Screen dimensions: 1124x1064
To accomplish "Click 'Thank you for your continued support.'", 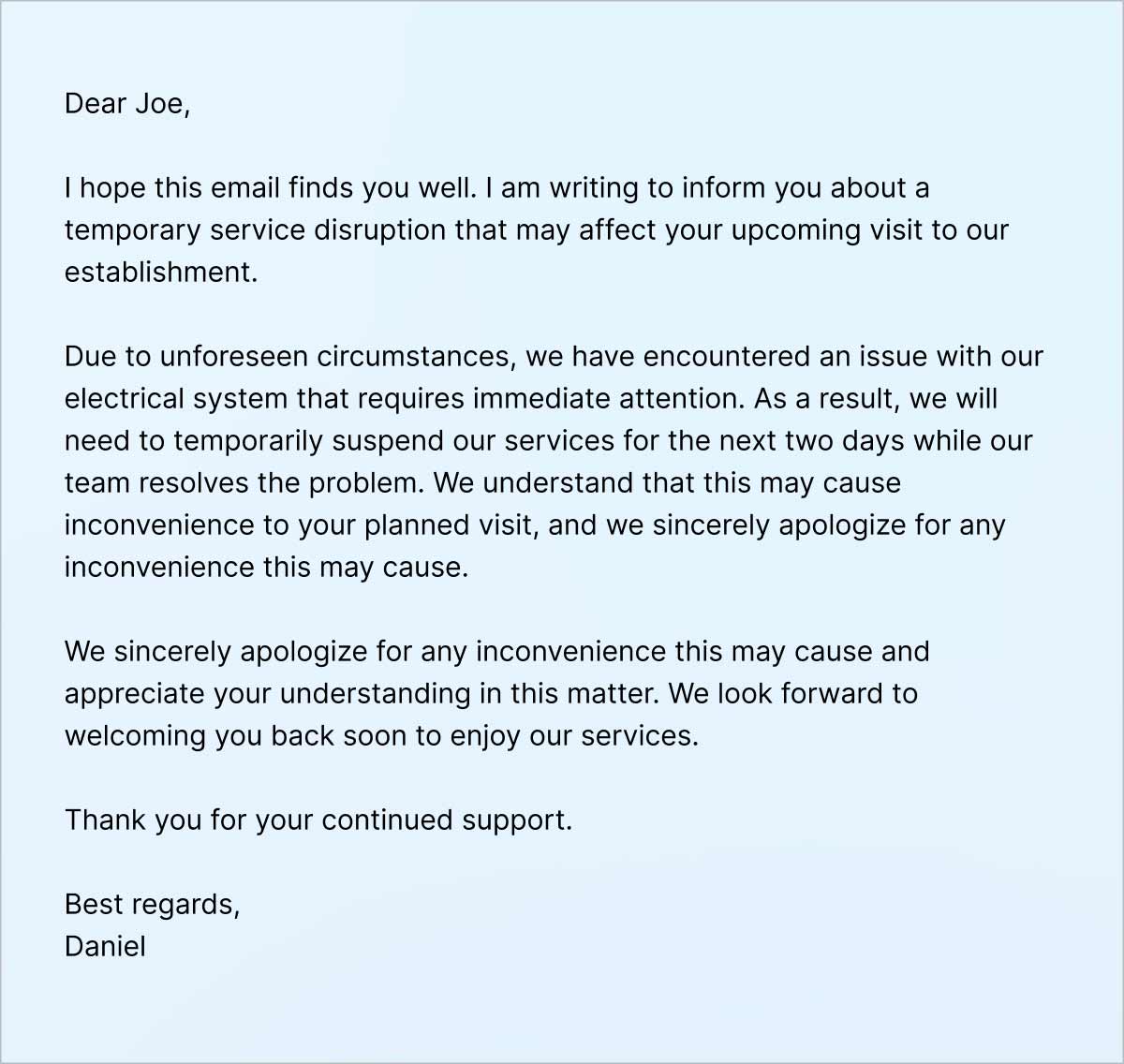I will tap(318, 820).
